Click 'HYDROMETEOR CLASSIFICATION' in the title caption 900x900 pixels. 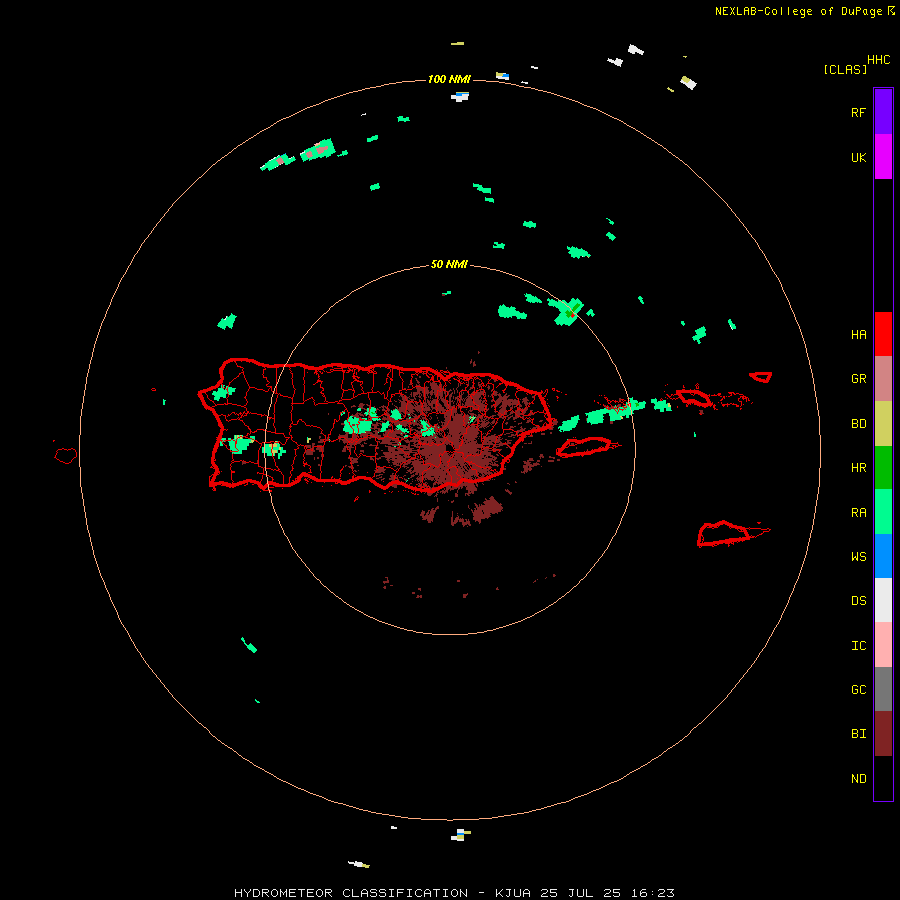(351, 893)
